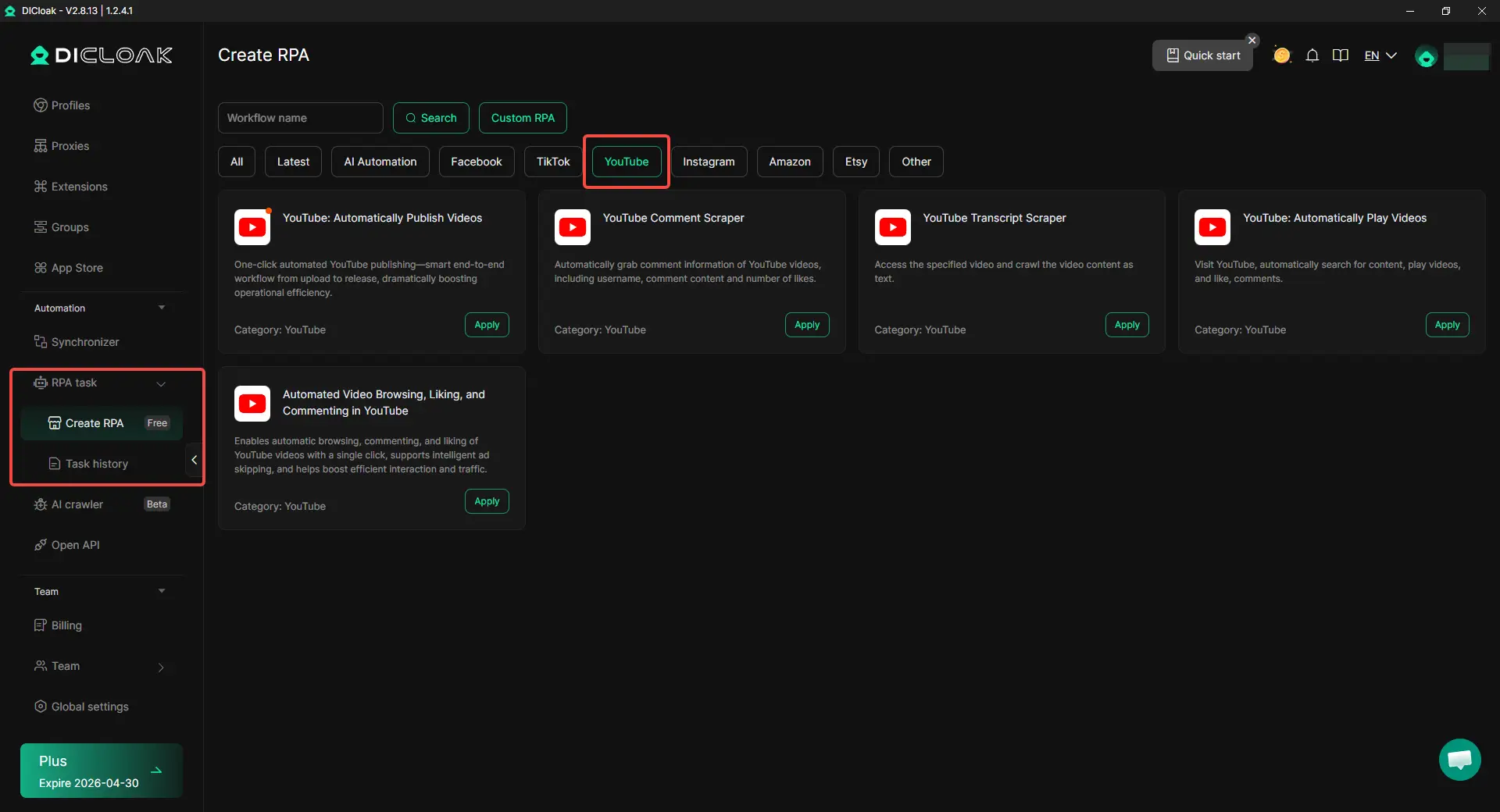Open the live chat support bubble

click(1459, 760)
